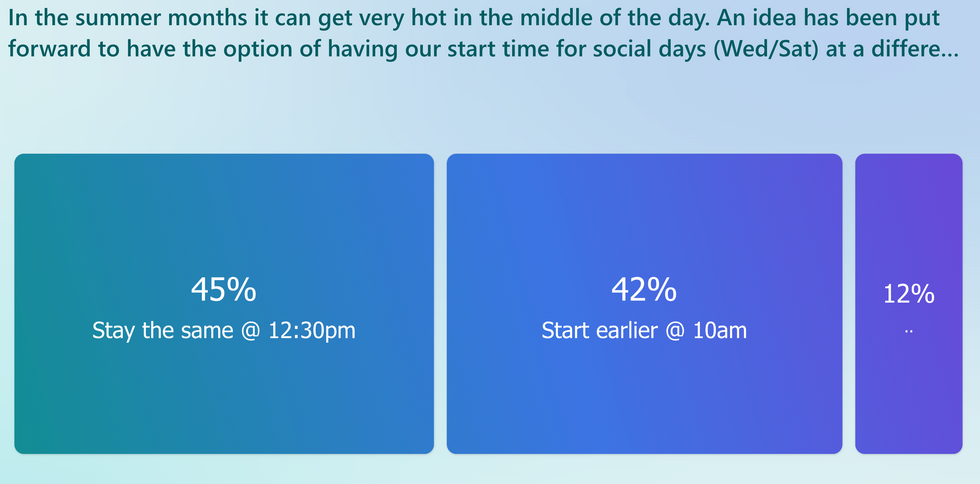Click the 45% percentage figure

(224, 290)
